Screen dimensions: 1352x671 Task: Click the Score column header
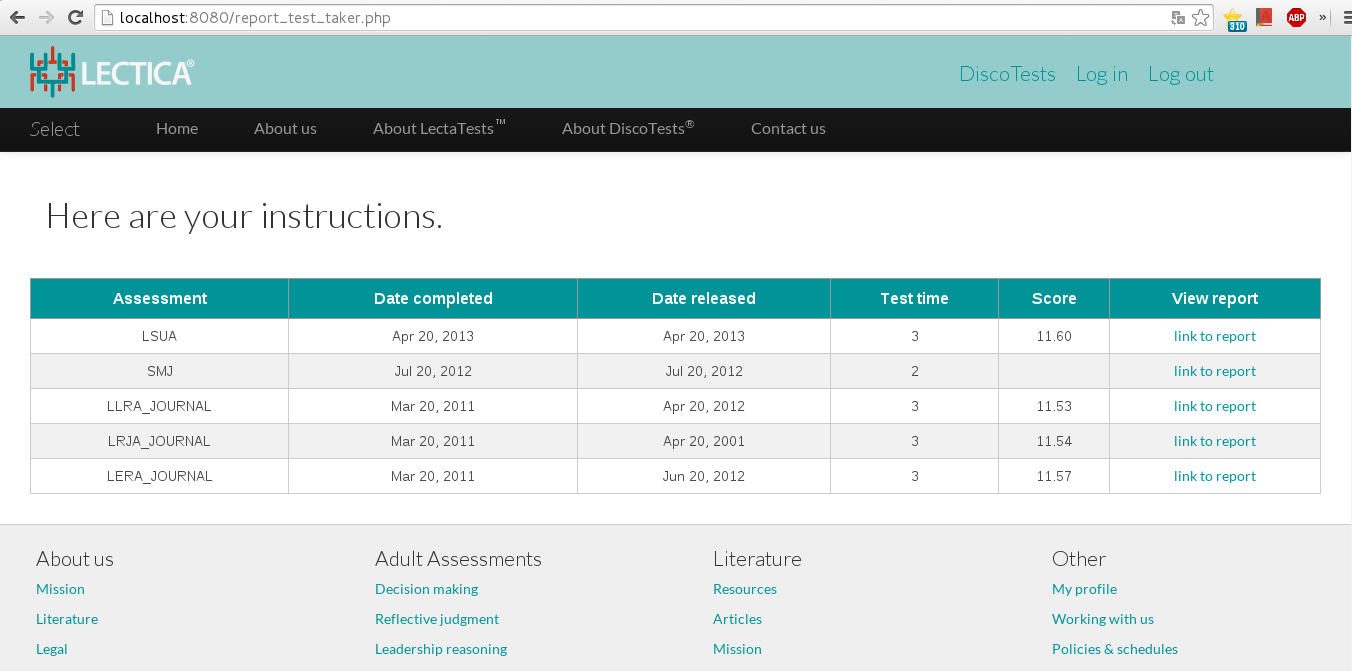[1054, 298]
